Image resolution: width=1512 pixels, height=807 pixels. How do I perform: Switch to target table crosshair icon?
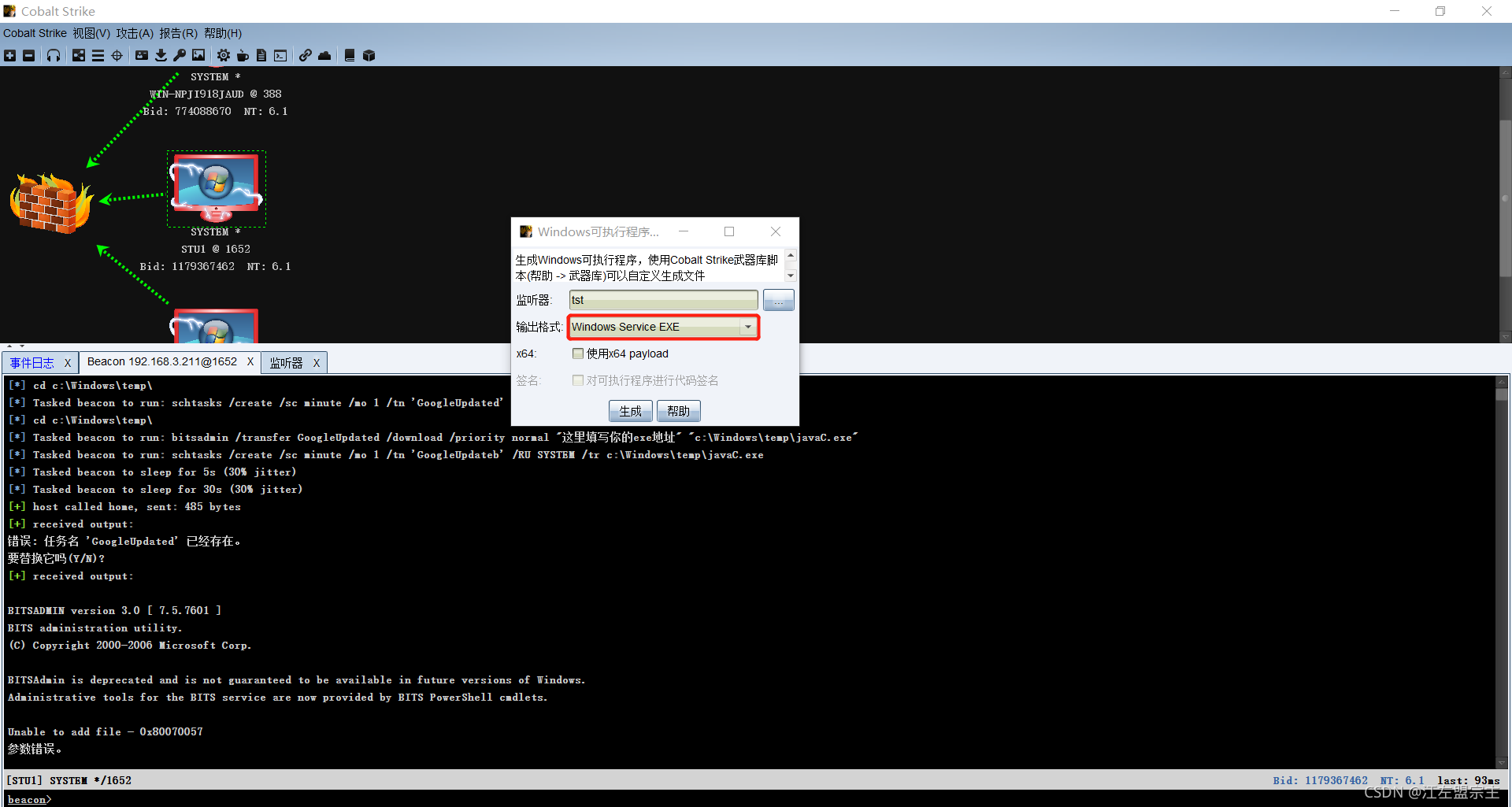click(x=117, y=55)
